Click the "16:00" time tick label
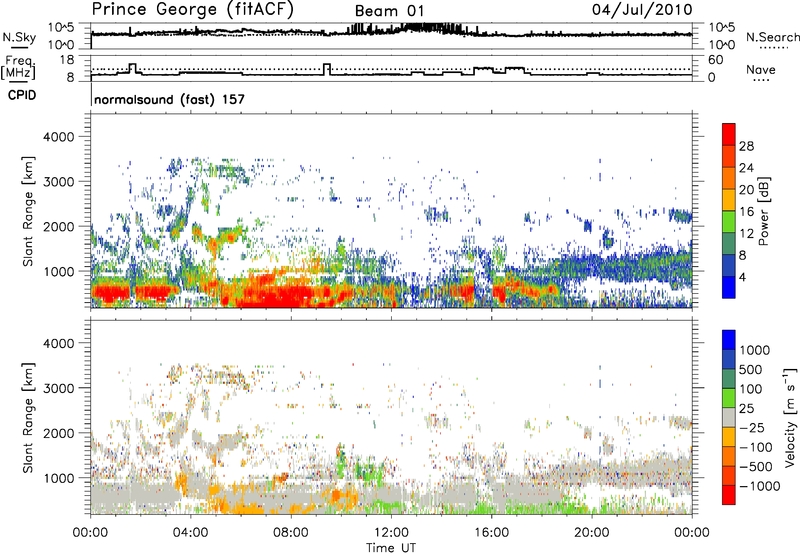The image size is (800, 554). 492,533
